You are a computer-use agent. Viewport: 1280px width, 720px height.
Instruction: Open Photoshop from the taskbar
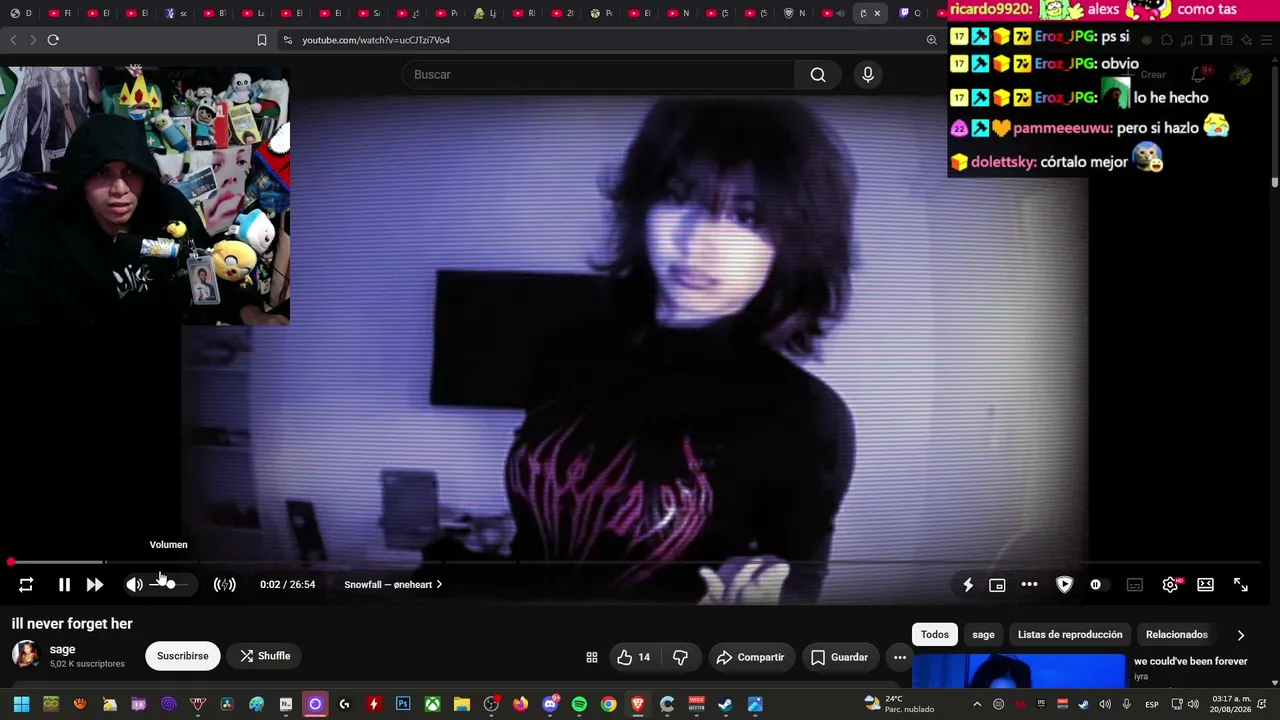[403, 704]
